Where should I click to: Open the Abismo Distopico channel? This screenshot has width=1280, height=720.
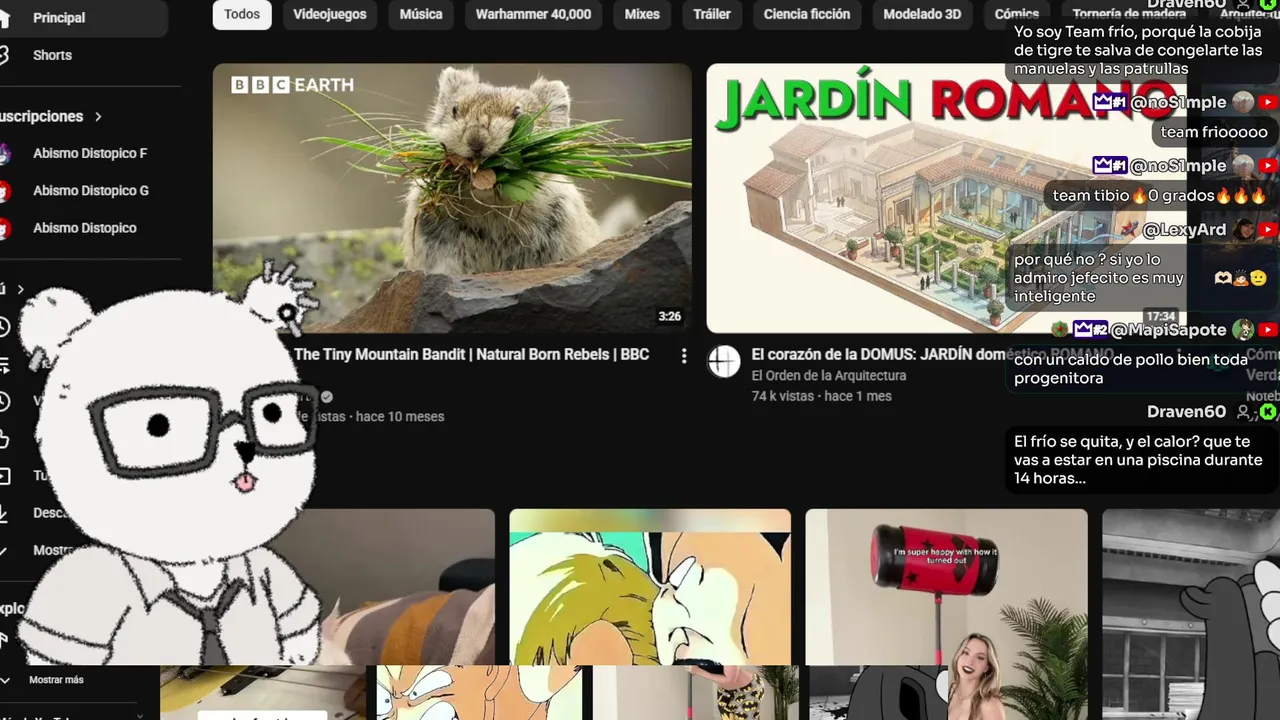point(85,228)
